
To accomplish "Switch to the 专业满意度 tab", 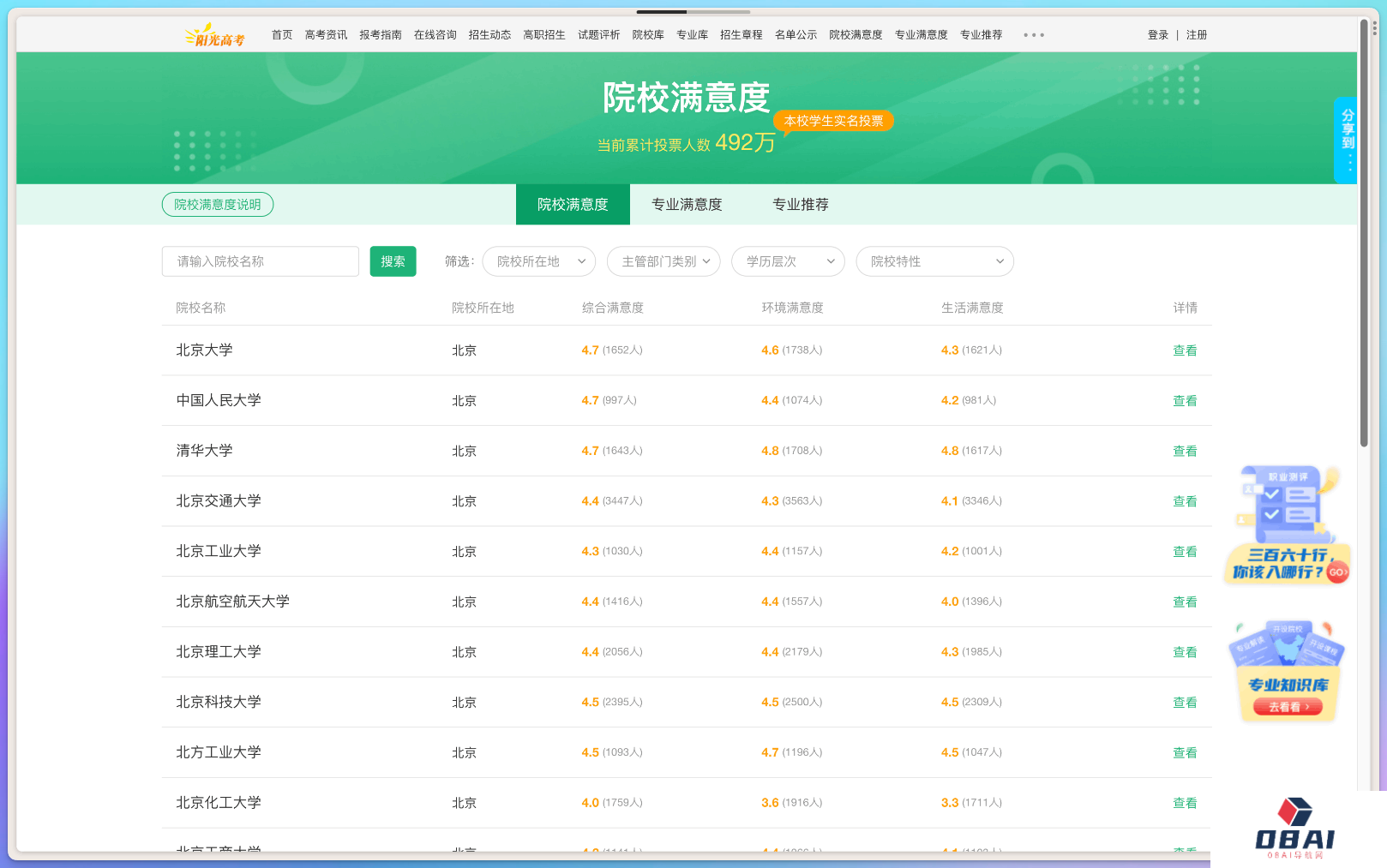I will click(687, 205).
